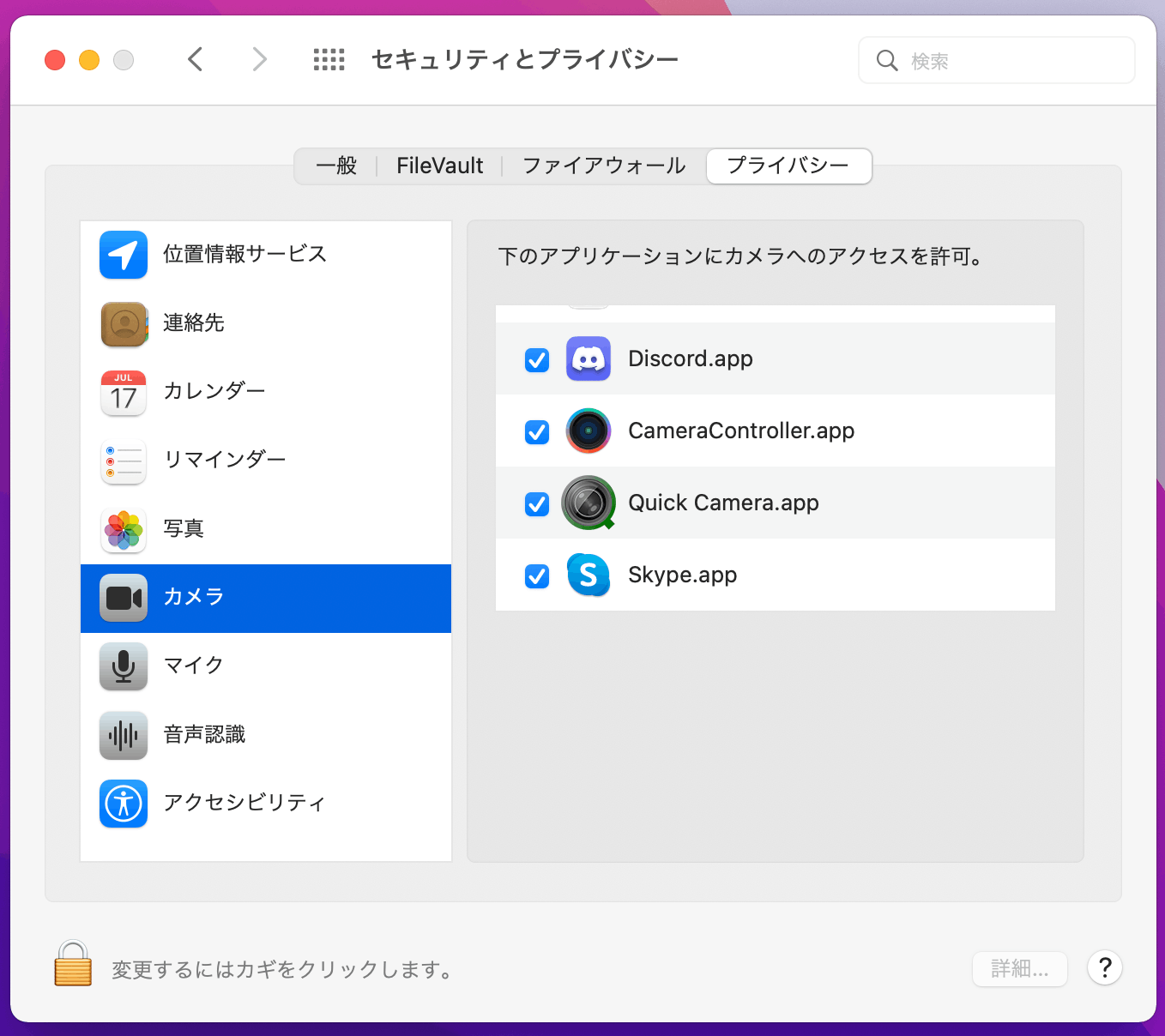Uncheck camera access for Quick Camera.app

point(537,504)
